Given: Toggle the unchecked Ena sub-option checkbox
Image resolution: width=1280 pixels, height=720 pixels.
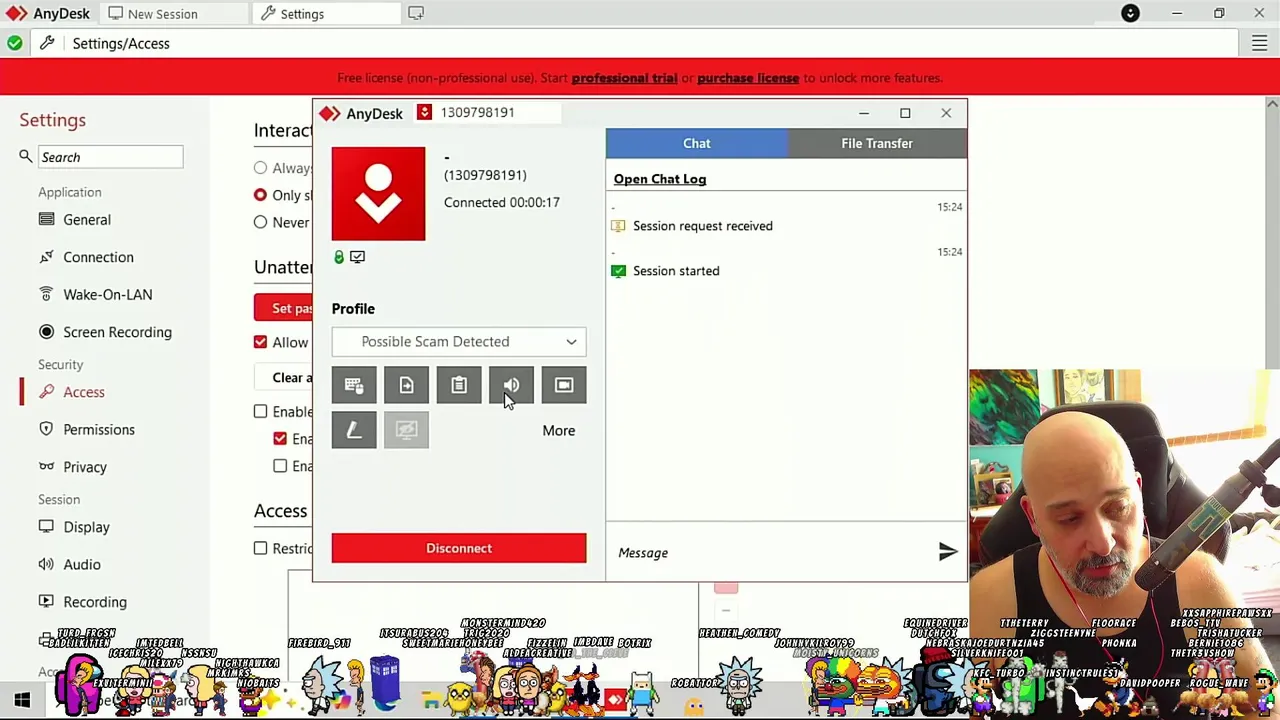Looking at the screenshot, I should 280,466.
